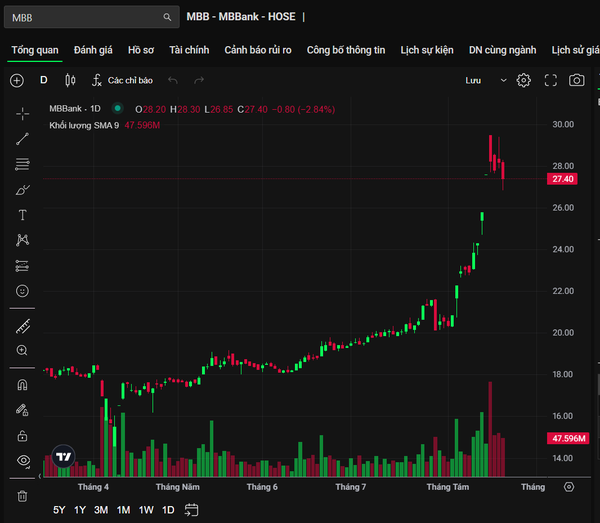Open time axis settings target icon

[569, 487]
